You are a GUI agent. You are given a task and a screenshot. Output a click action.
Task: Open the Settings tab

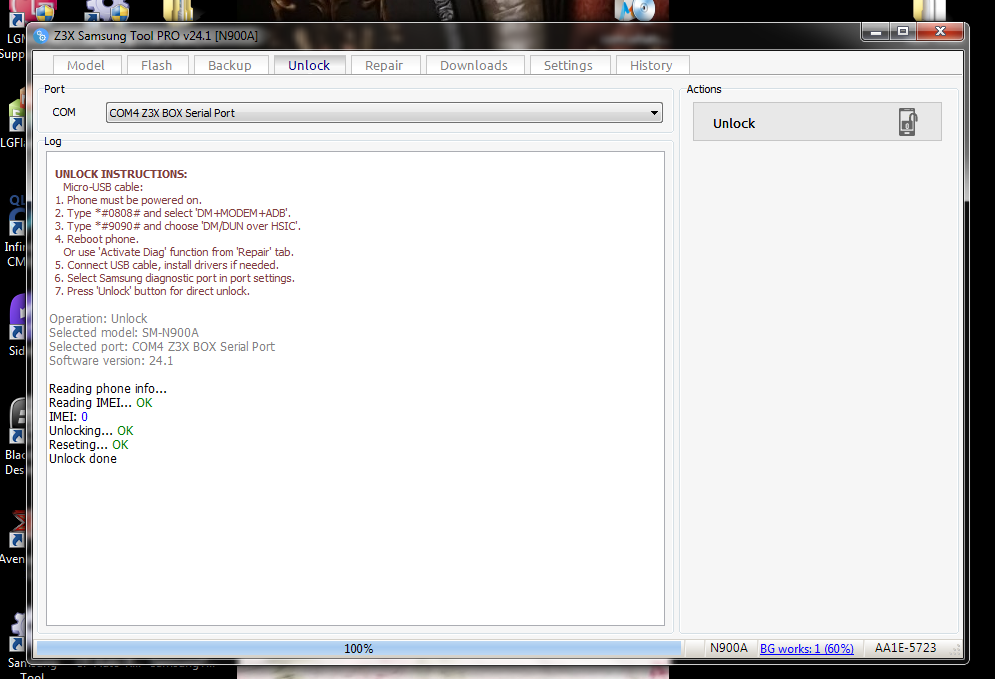click(x=568, y=65)
